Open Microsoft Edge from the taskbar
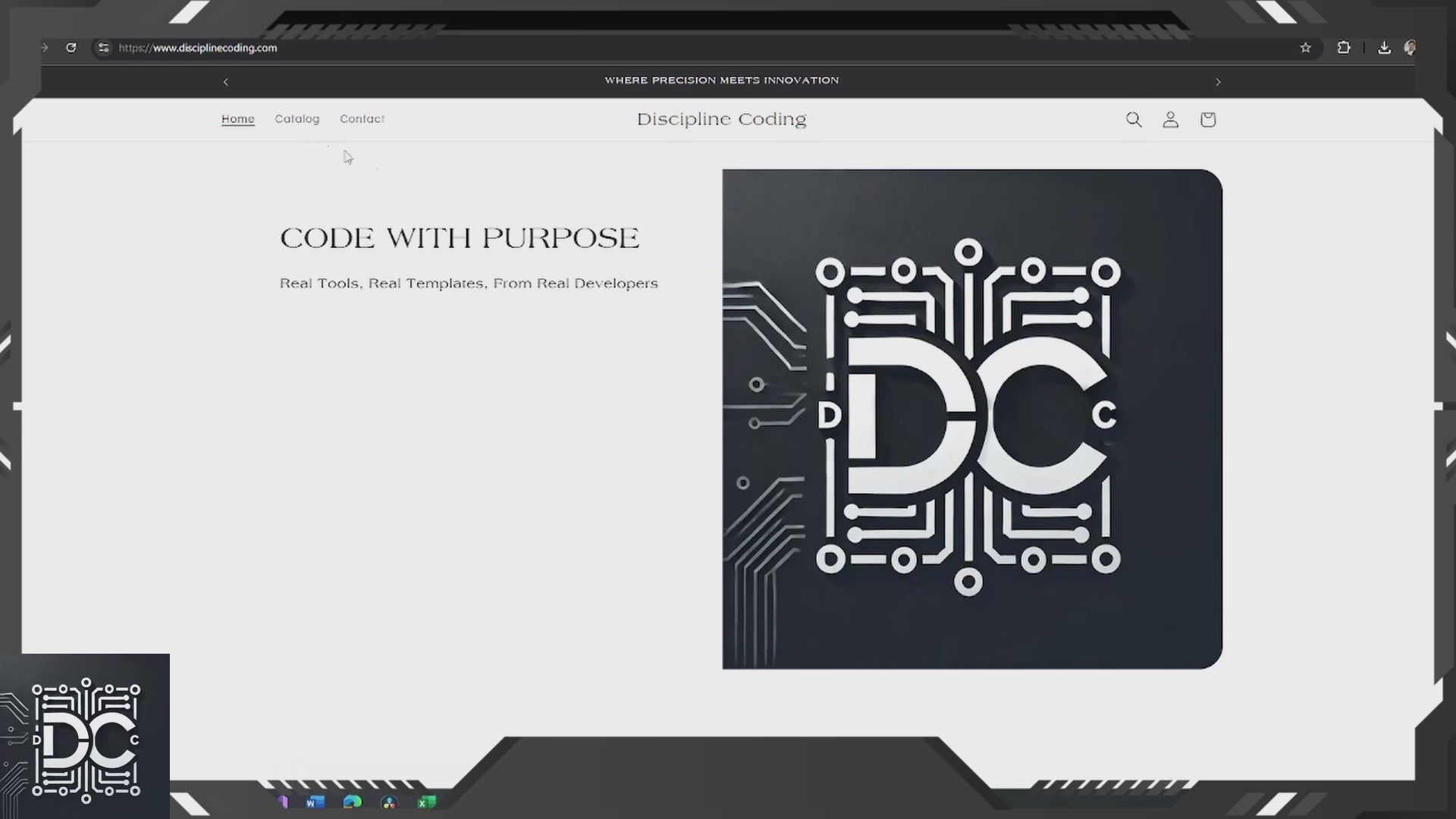1456x819 pixels. 352,802
